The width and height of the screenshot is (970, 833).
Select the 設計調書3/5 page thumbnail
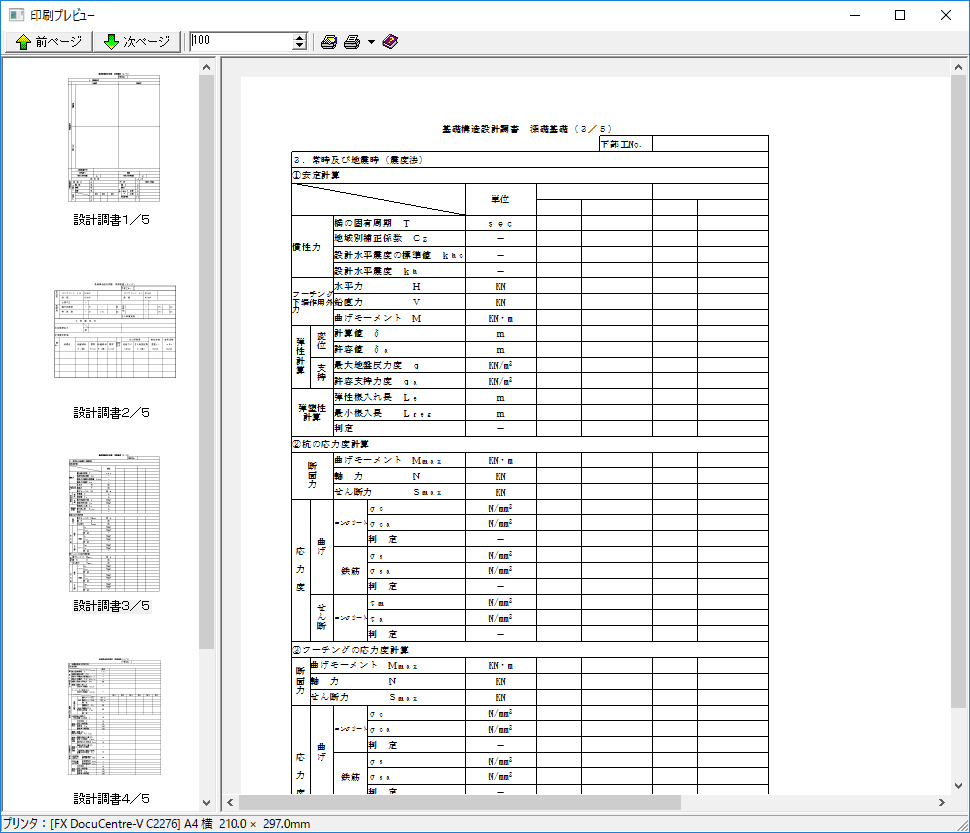114,524
